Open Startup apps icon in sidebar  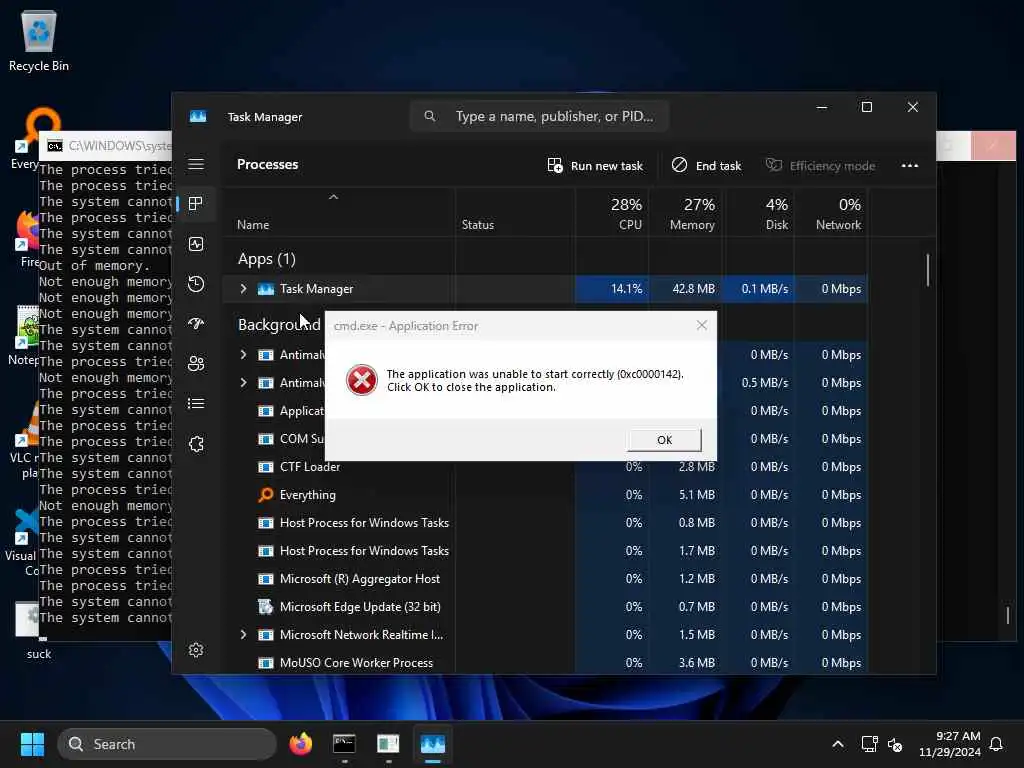click(x=196, y=324)
